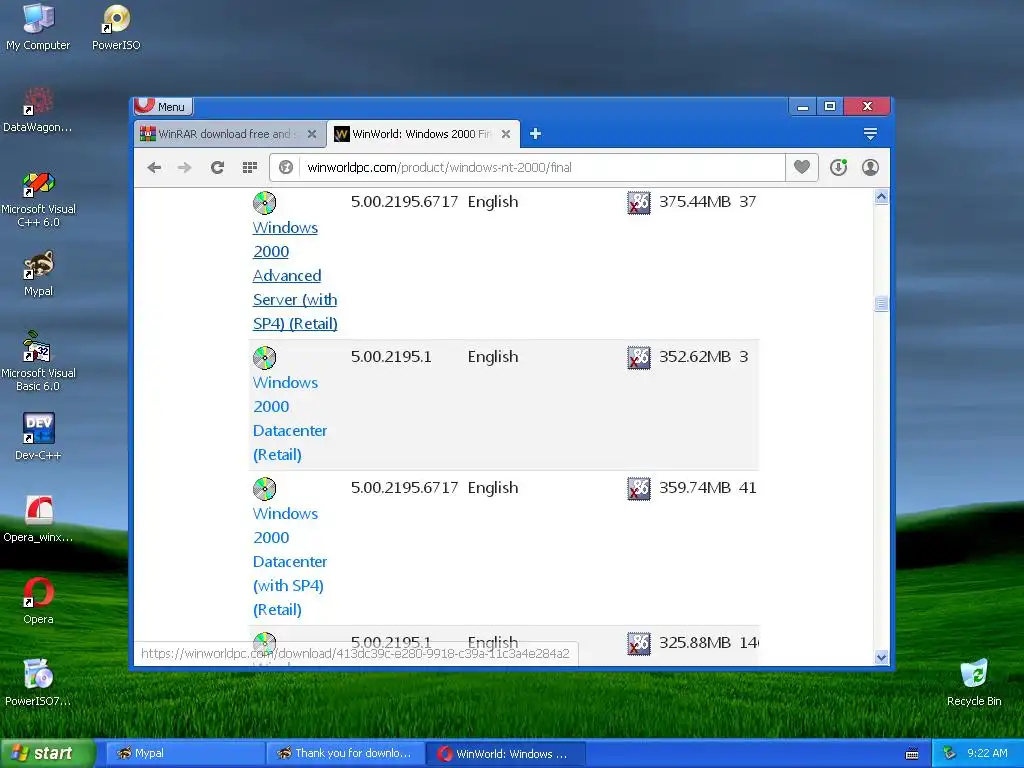The height and width of the screenshot is (768, 1024).
Task: Click the keyboard icon in taskbar
Action: (912, 754)
